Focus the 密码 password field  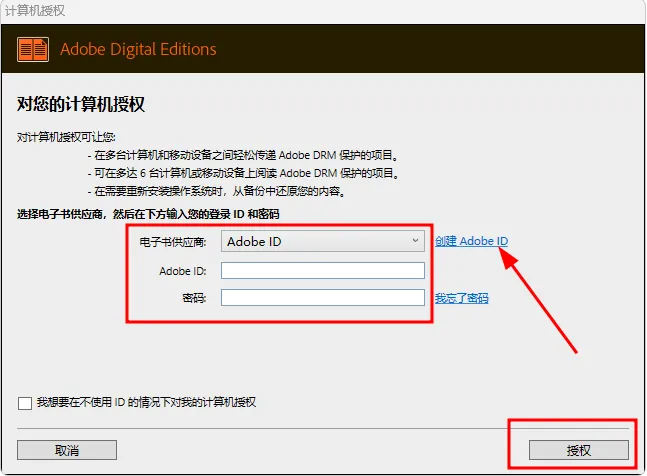pos(323,297)
